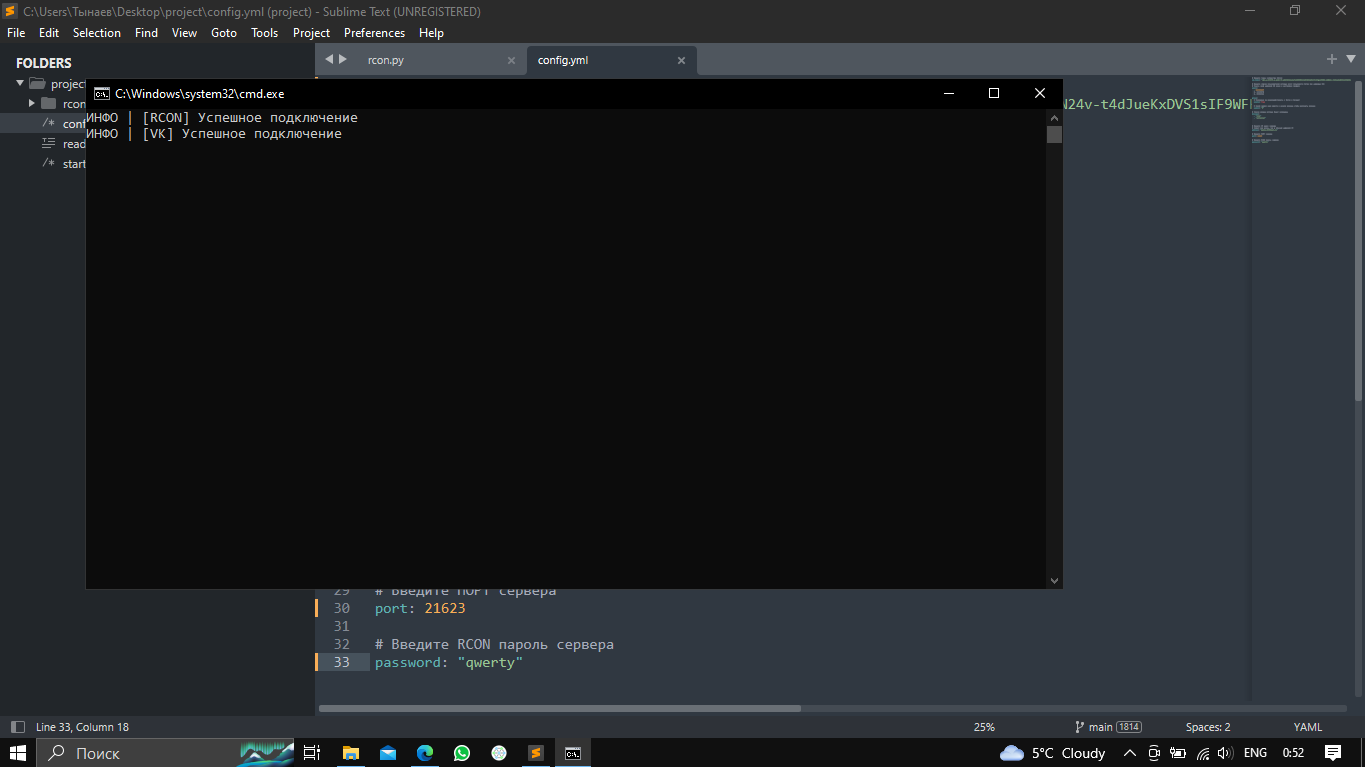This screenshot has width=1365, height=767.
Task: Open the Goto menu
Action: click(224, 33)
